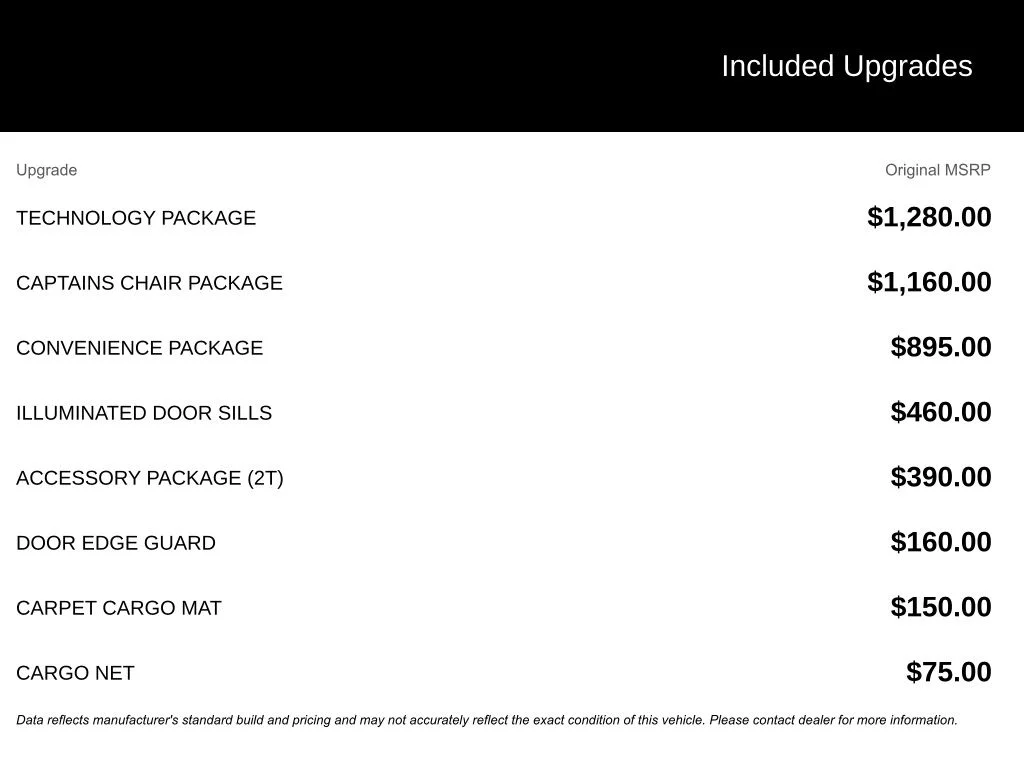
Task: Click the $1,160.00 price value
Action: pos(929,282)
